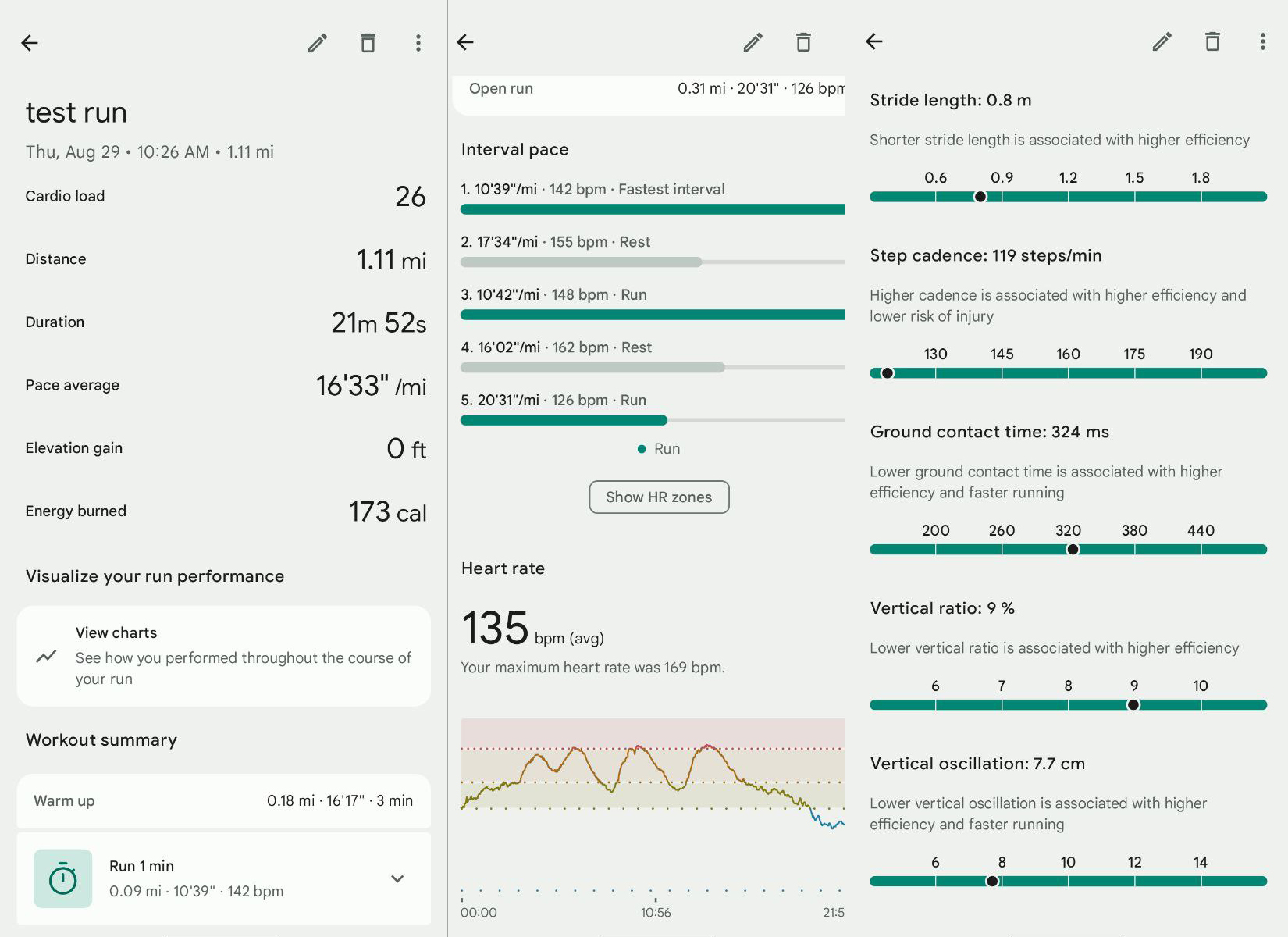1288x937 pixels.
Task: Open the Warm up summary row
Action: coord(224,800)
